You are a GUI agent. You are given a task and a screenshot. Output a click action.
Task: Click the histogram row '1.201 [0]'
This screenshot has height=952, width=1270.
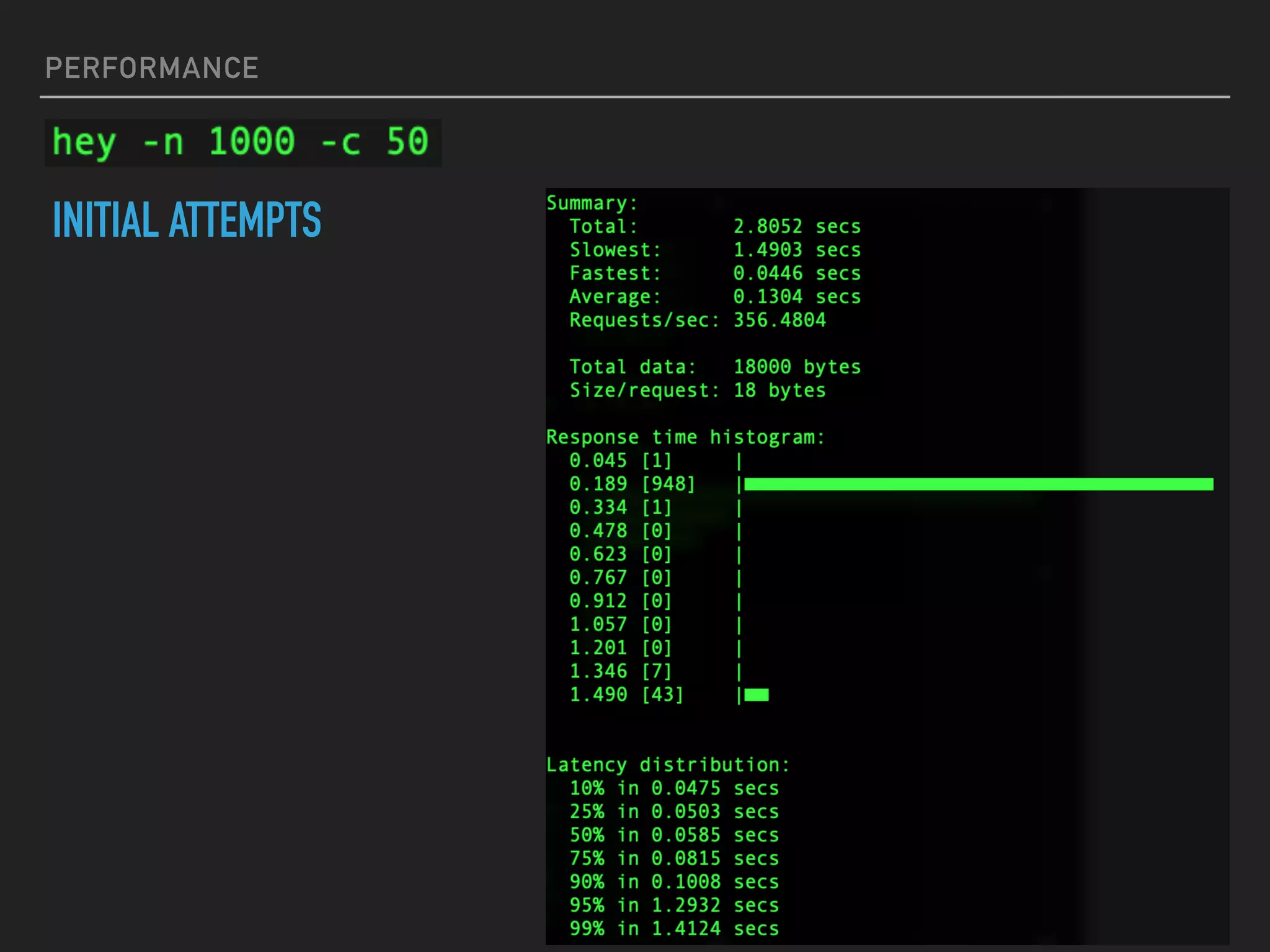pos(655,648)
